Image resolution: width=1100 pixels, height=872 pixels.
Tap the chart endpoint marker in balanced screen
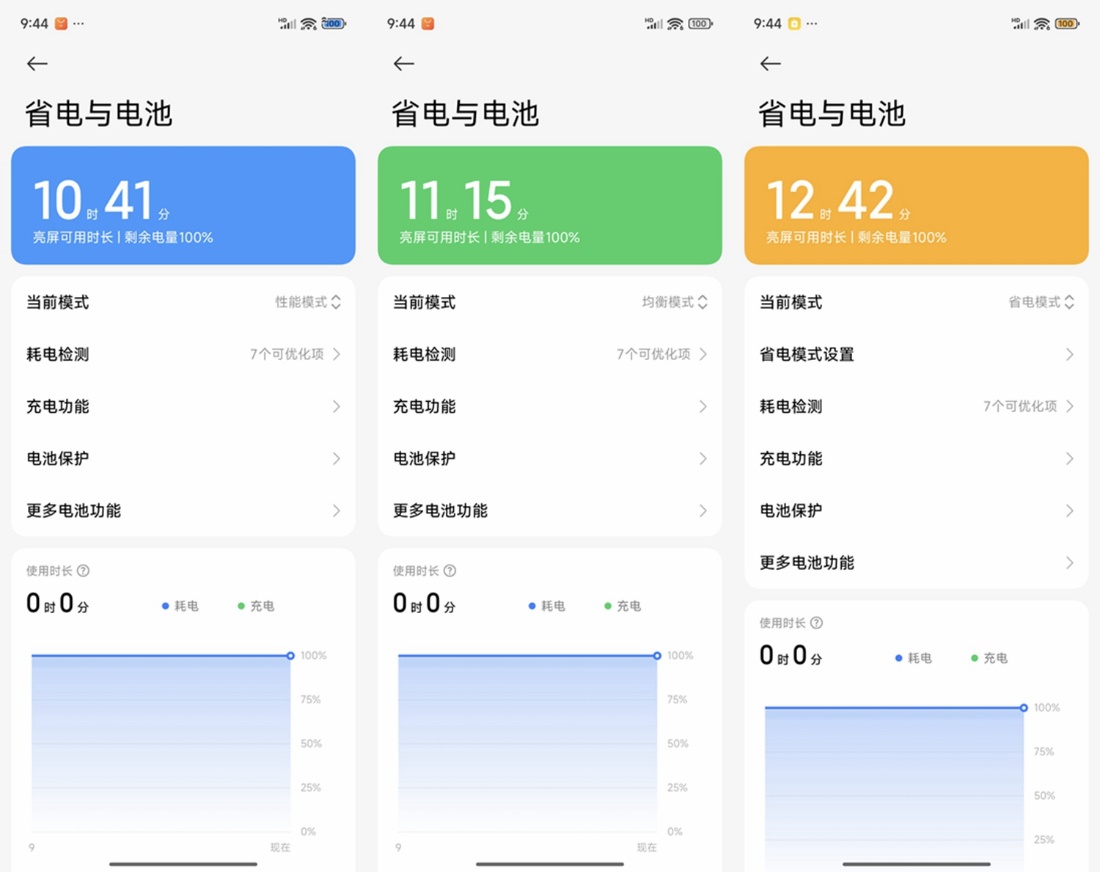(x=657, y=655)
